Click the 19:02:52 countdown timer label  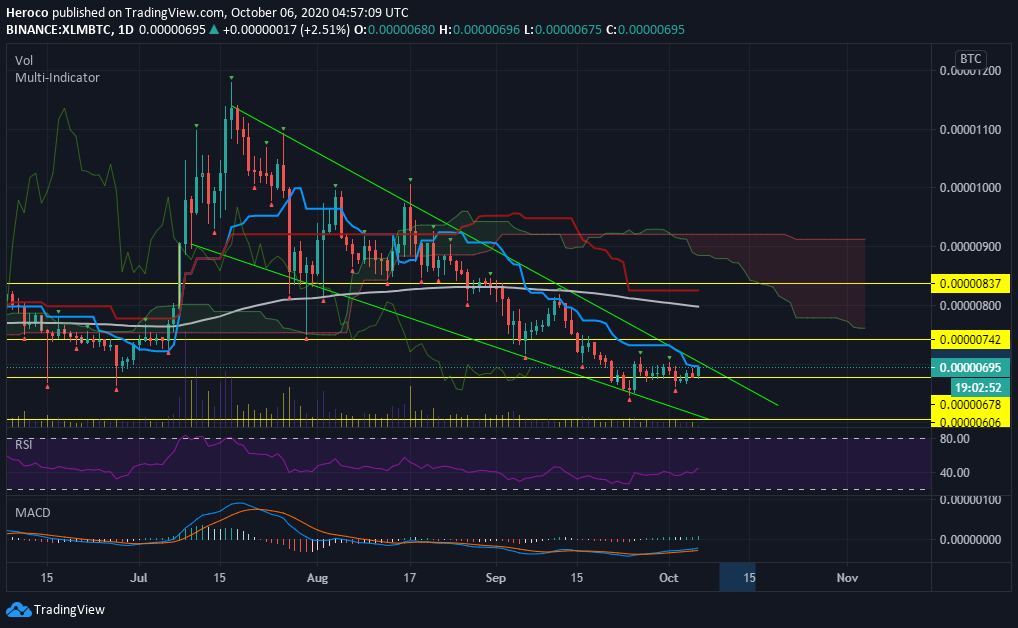coord(979,388)
